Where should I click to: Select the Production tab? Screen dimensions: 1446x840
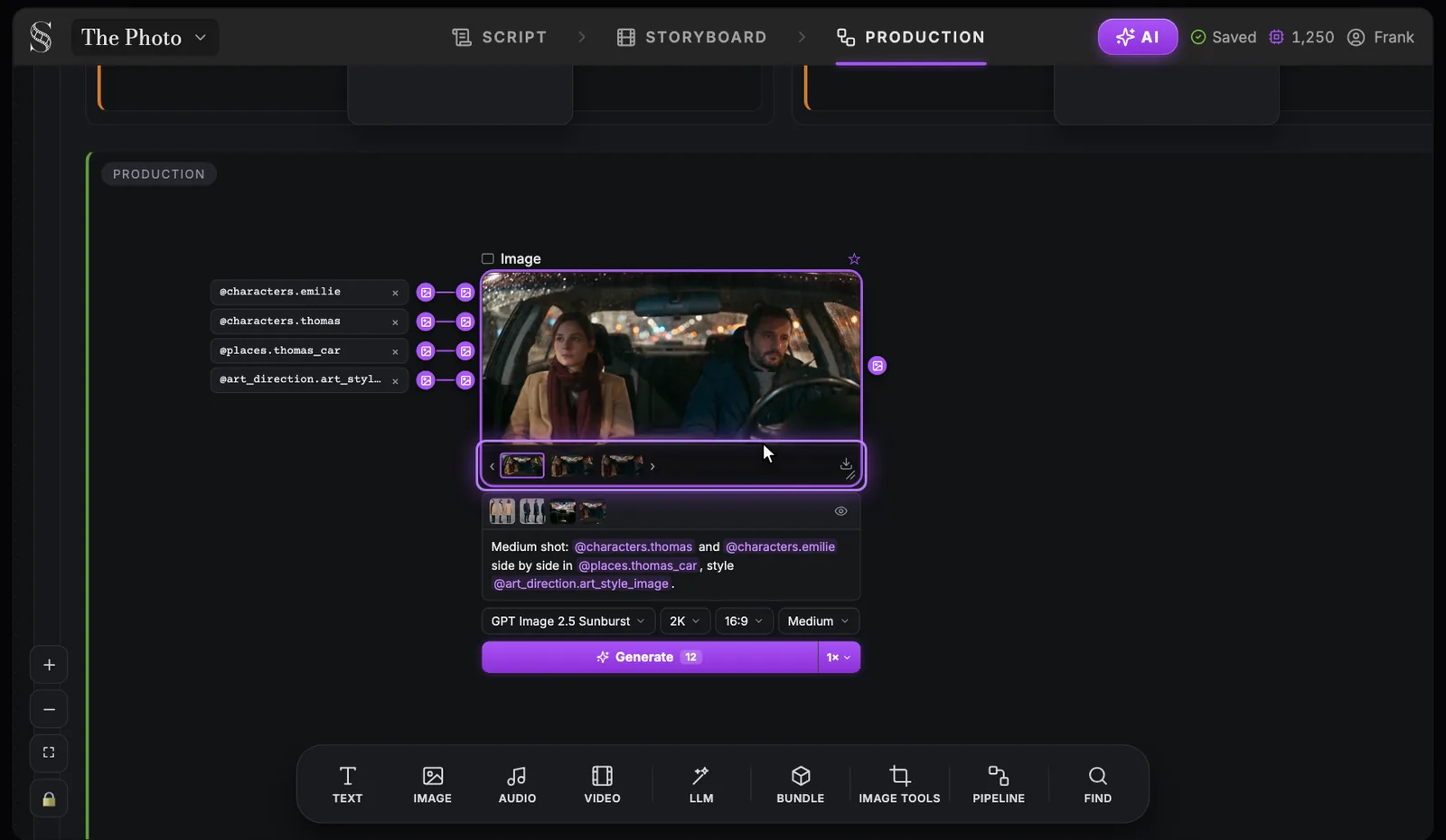[x=910, y=37]
